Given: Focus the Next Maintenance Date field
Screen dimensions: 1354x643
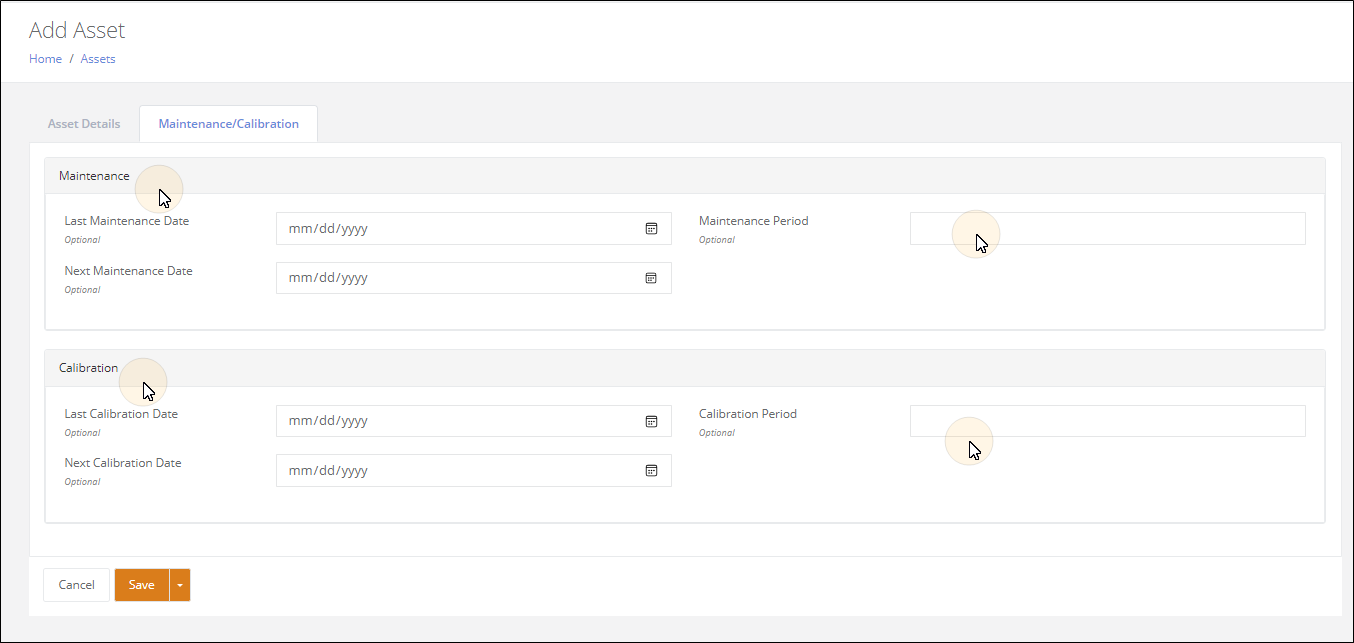Looking at the screenshot, I should pos(473,278).
